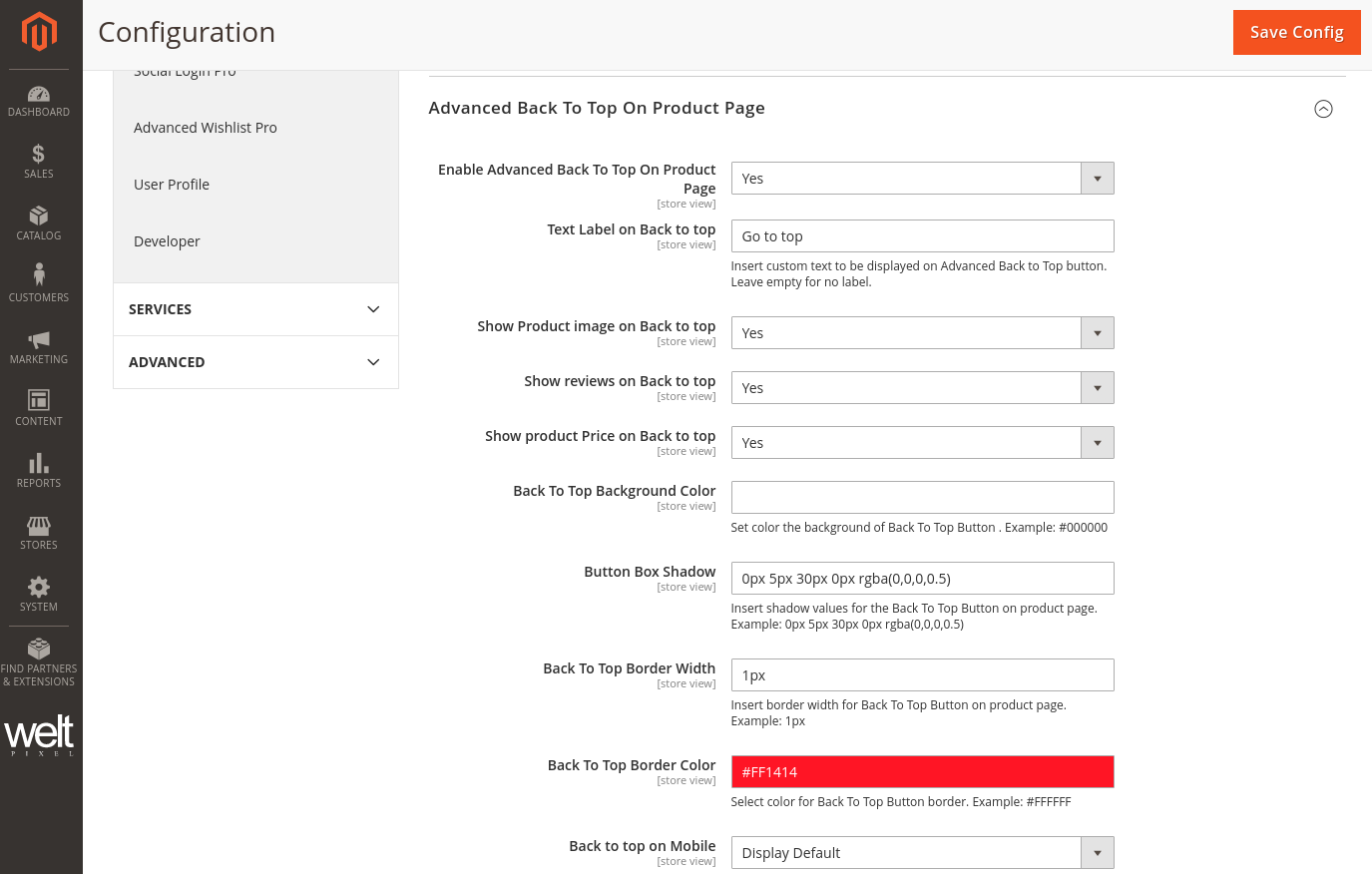The width and height of the screenshot is (1372, 874).
Task: Collapse the Advanced Back To Top section
Action: coord(1323,109)
